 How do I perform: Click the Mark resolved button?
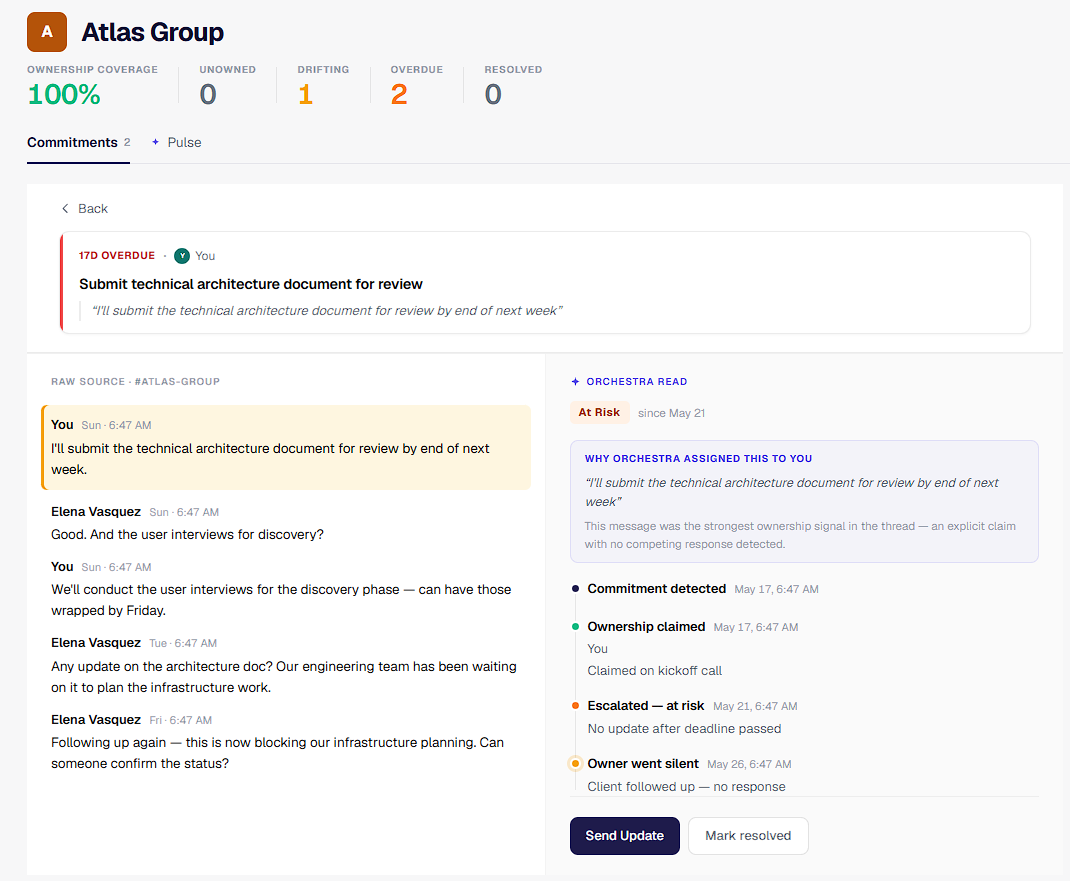click(748, 836)
